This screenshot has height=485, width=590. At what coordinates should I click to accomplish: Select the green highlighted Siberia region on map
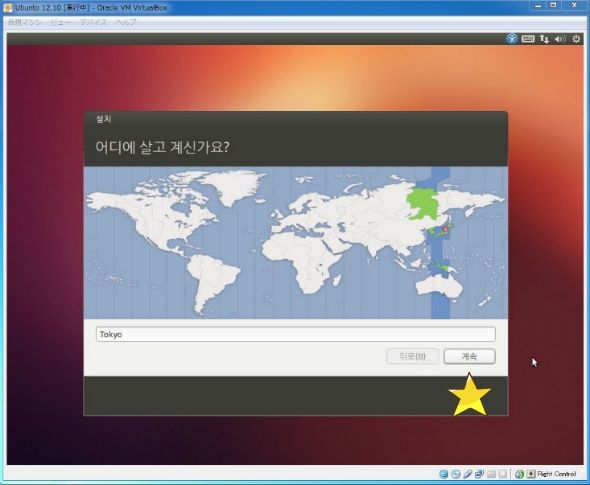click(424, 203)
